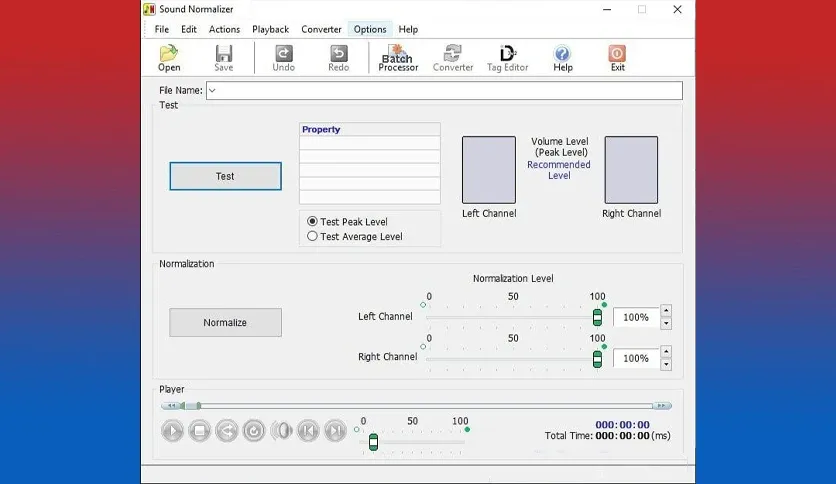The height and width of the screenshot is (484, 836).
Task: Click the Redo toolbar icon
Action: point(339,58)
